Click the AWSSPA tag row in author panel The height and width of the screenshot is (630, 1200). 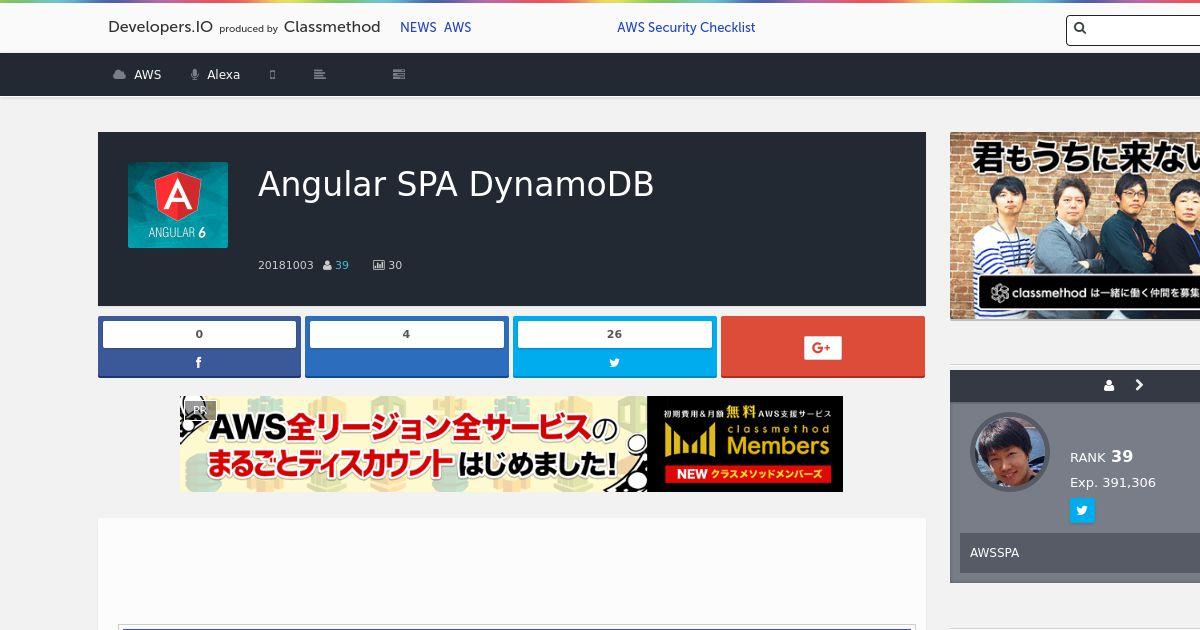pos(1080,553)
